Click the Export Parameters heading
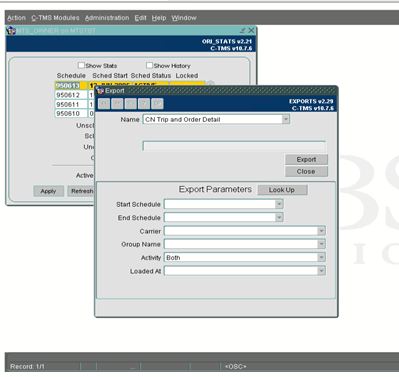399x377 pixels. tap(215, 189)
